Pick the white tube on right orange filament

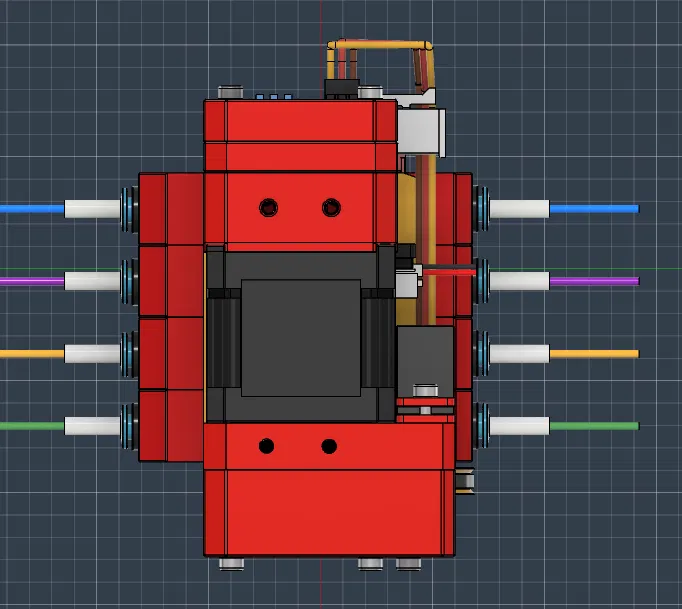520,354
